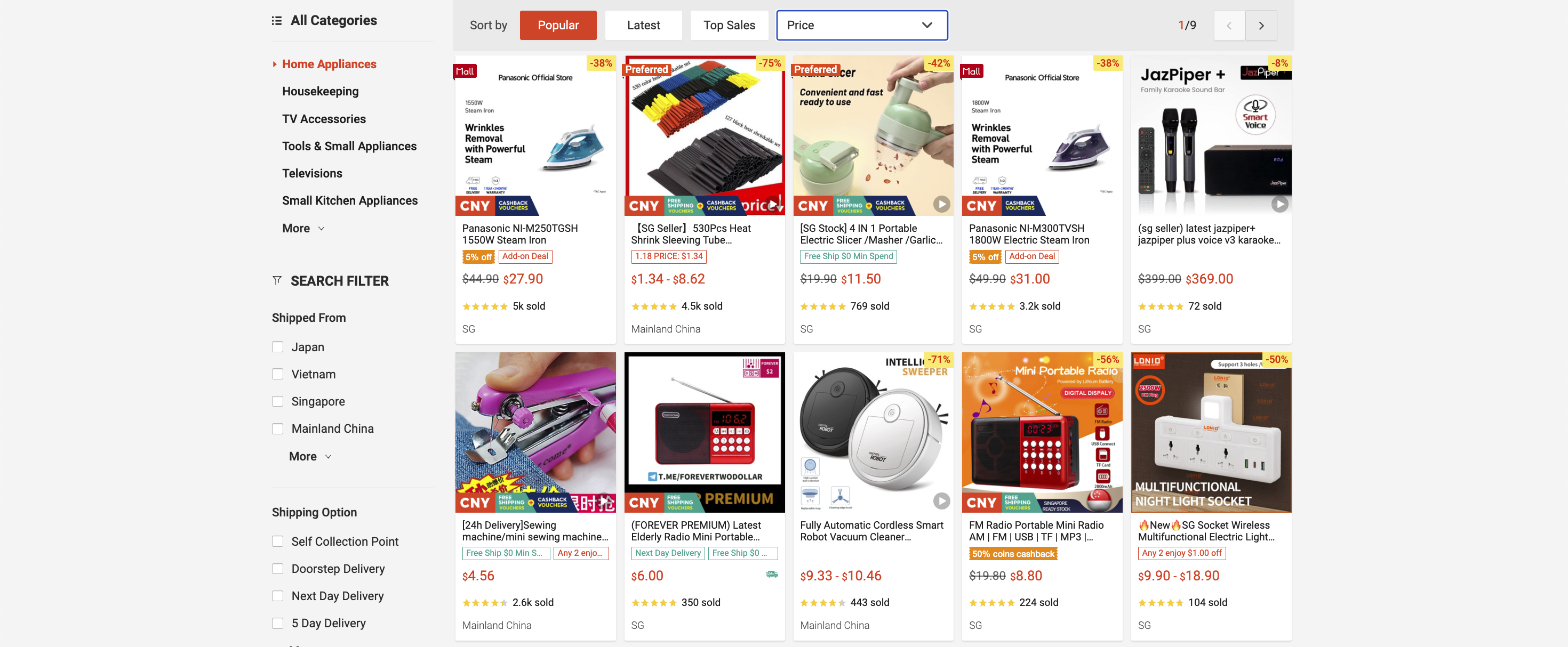Play video on Robot Vacuum Cleaner item

click(x=942, y=500)
